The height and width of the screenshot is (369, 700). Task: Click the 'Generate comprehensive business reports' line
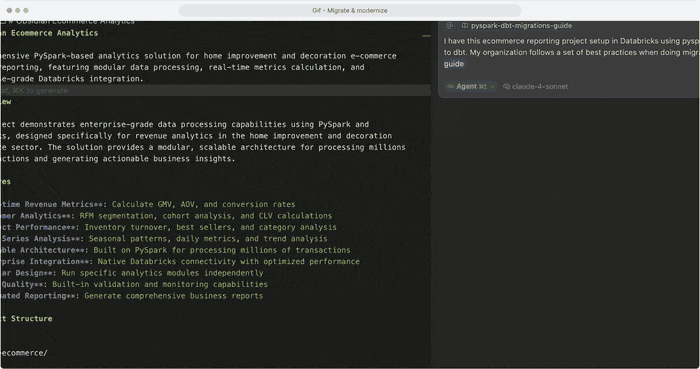132,296
